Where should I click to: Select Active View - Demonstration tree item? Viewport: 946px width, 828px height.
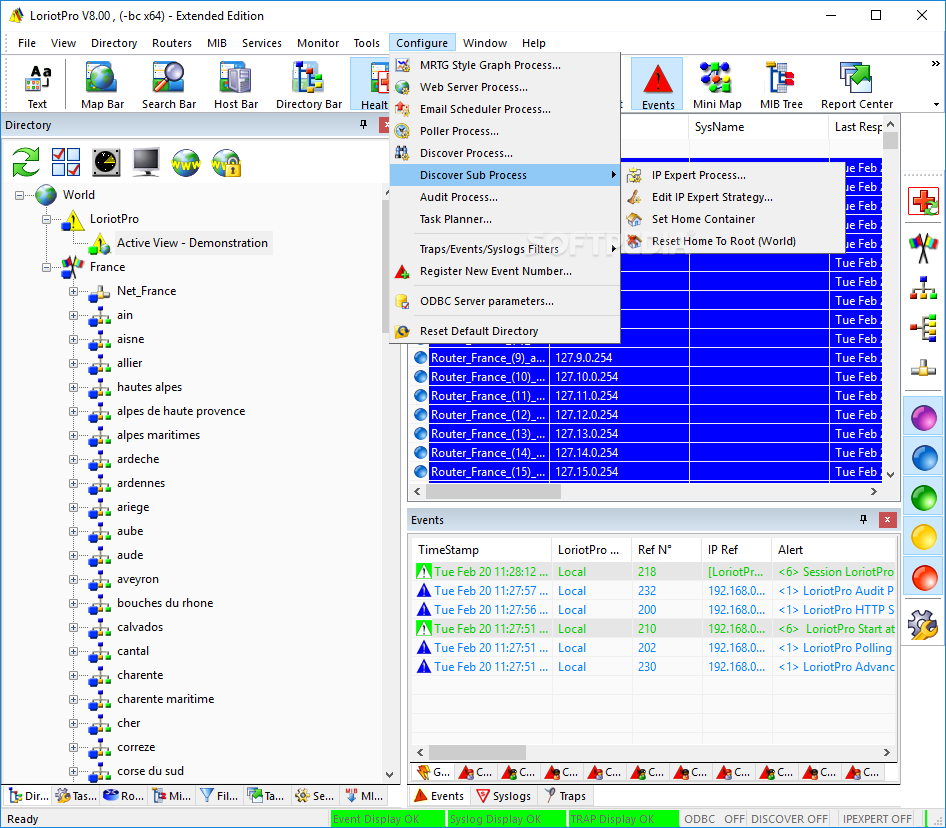point(192,243)
